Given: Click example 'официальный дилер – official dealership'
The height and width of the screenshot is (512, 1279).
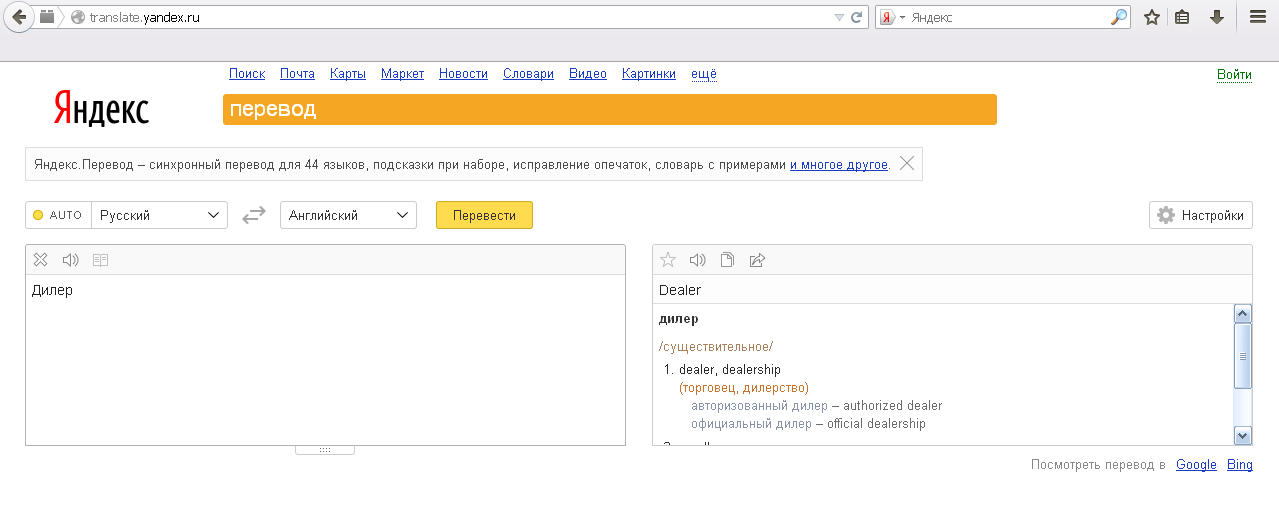Looking at the screenshot, I should click(x=808, y=424).
